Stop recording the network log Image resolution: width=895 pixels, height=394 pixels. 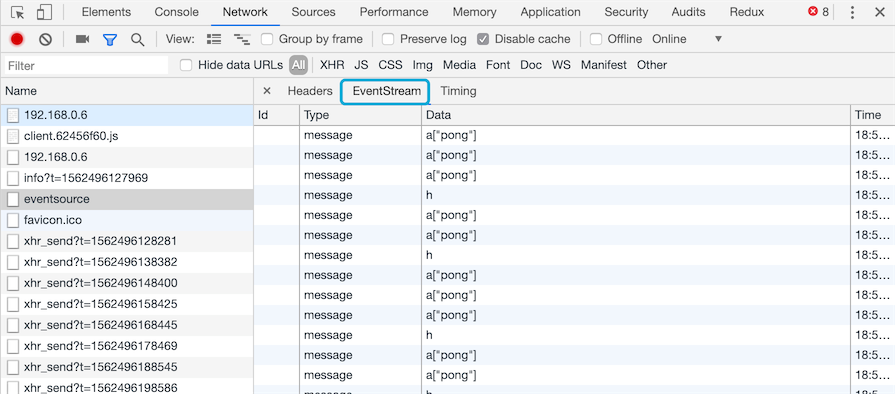tap(17, 39)
